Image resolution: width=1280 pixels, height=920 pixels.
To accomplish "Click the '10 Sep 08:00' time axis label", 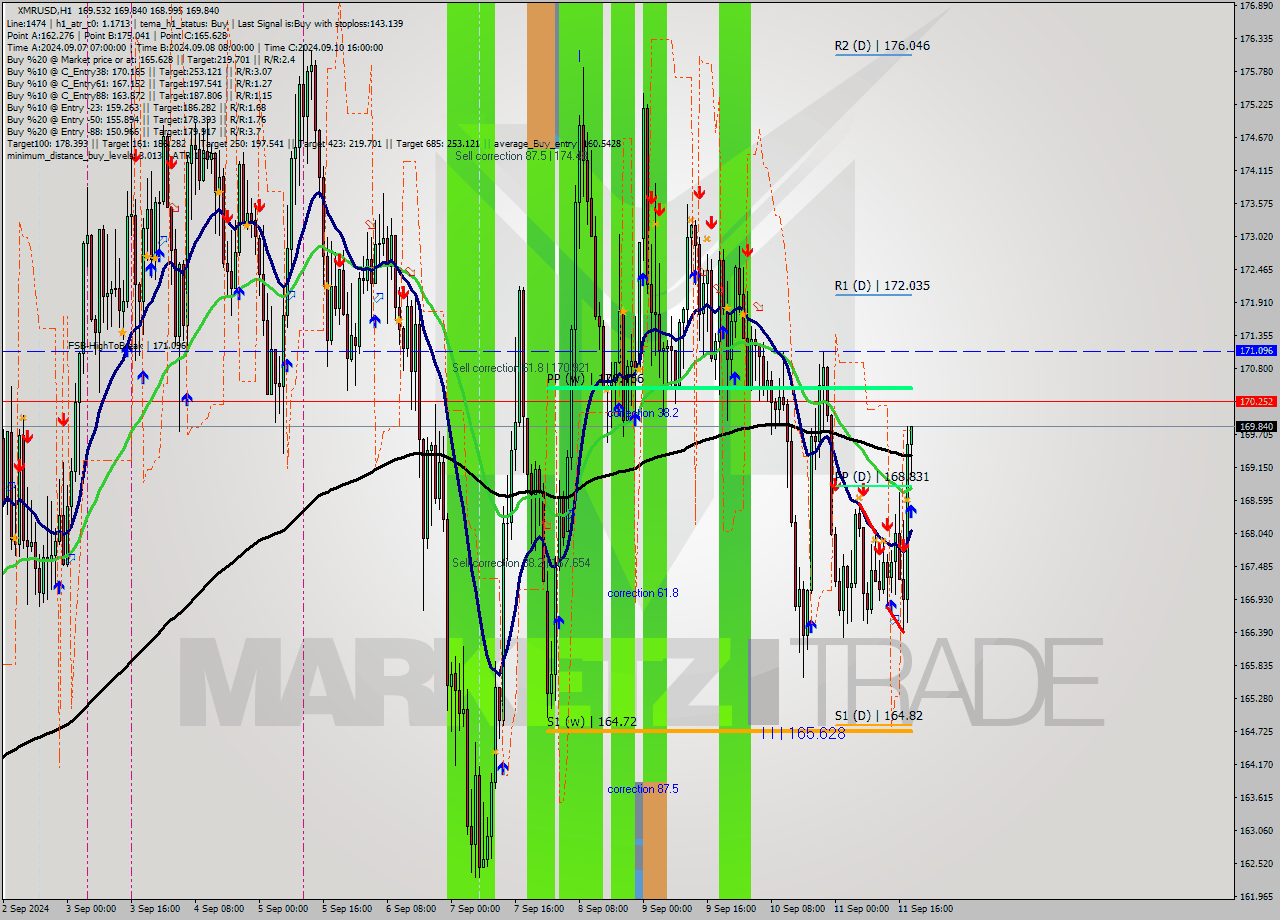I will [x=797, y=909].
